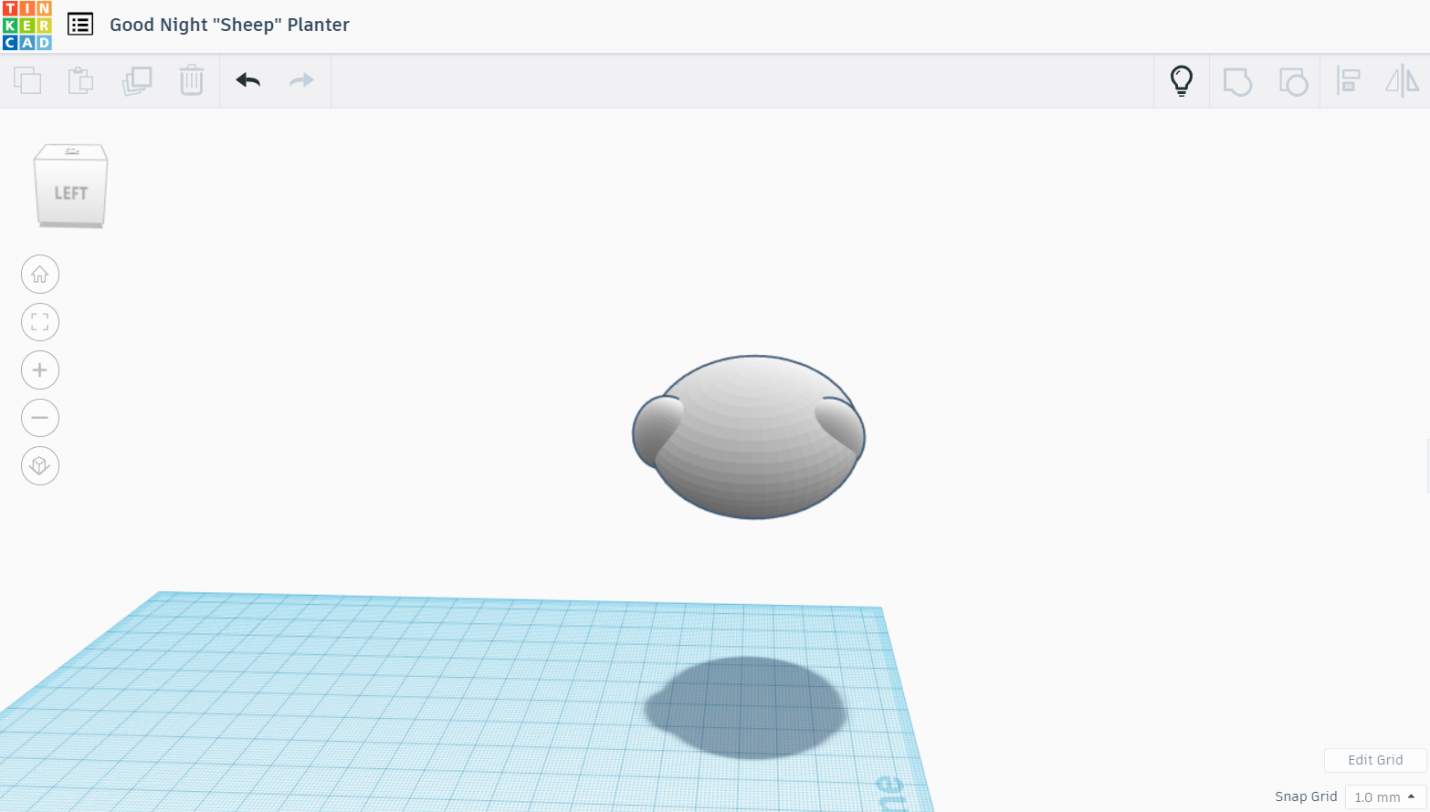Image resolution: width=1430 pixels, height=812 pixels.
Task: Zoom out with the minus button
Action: pyautogui.click(x=40, y=418)
